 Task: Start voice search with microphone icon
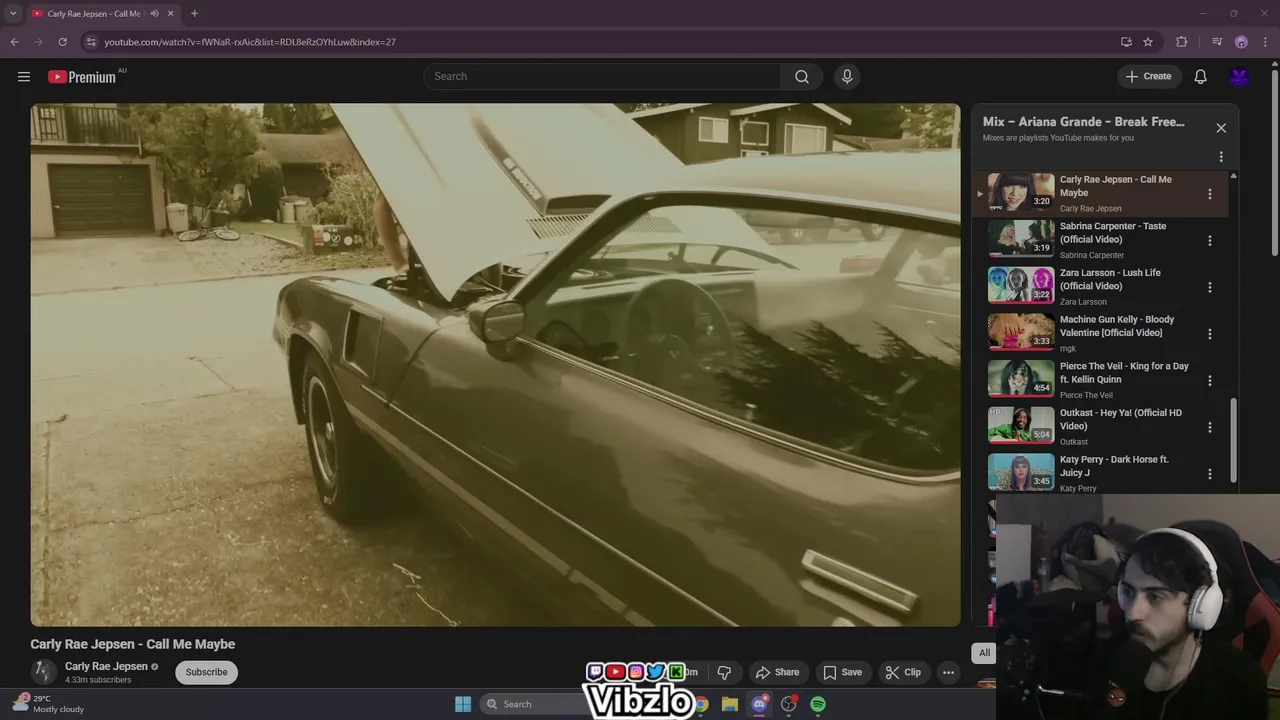click(x=847, y=76)
